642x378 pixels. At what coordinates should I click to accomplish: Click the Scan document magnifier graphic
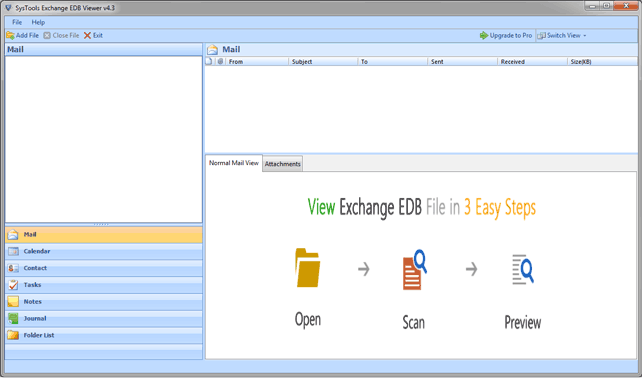coord(414,270)
